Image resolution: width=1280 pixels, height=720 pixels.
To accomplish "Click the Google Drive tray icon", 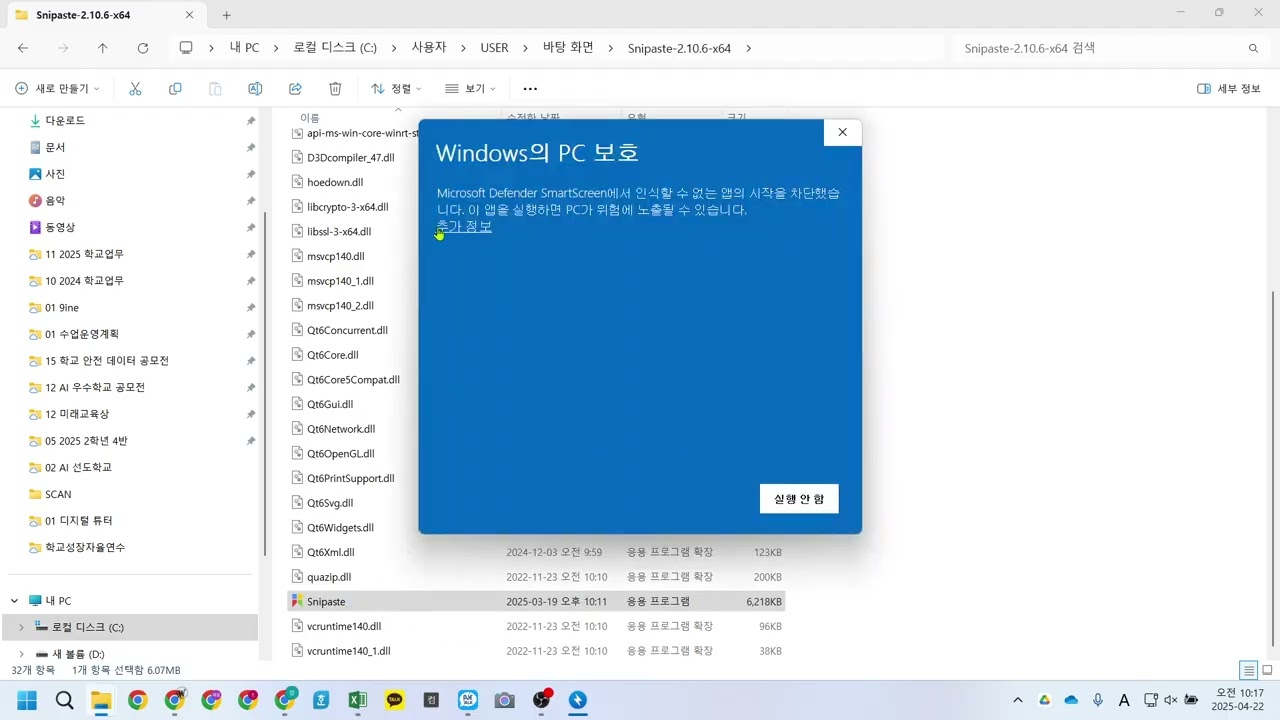I will coord(1044,700).
